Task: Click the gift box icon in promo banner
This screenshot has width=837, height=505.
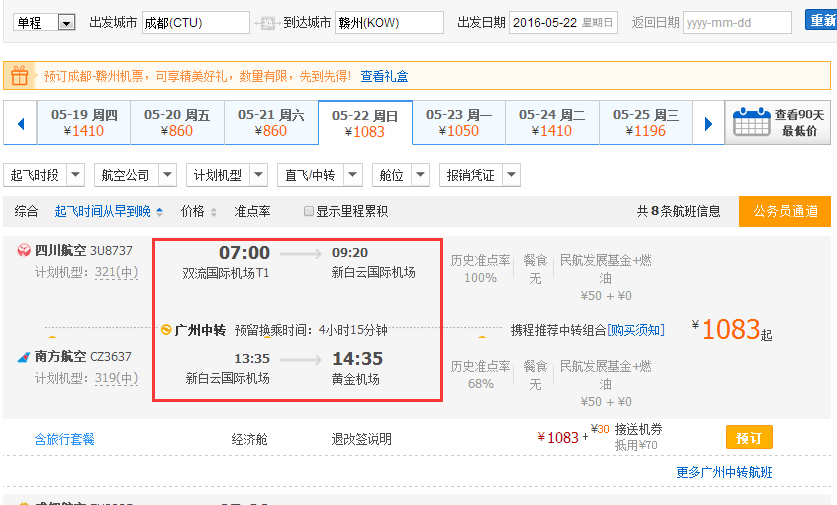Action: (x=20, y=75)
